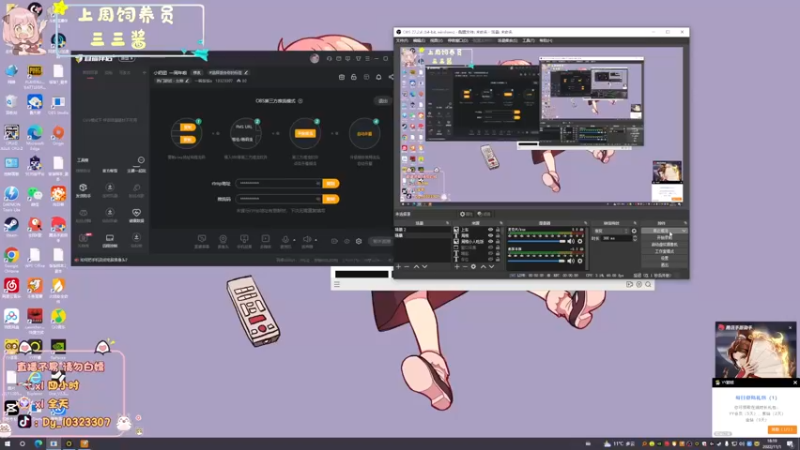Move scene down arrow in OBS scenes panel

click(424, 266)
